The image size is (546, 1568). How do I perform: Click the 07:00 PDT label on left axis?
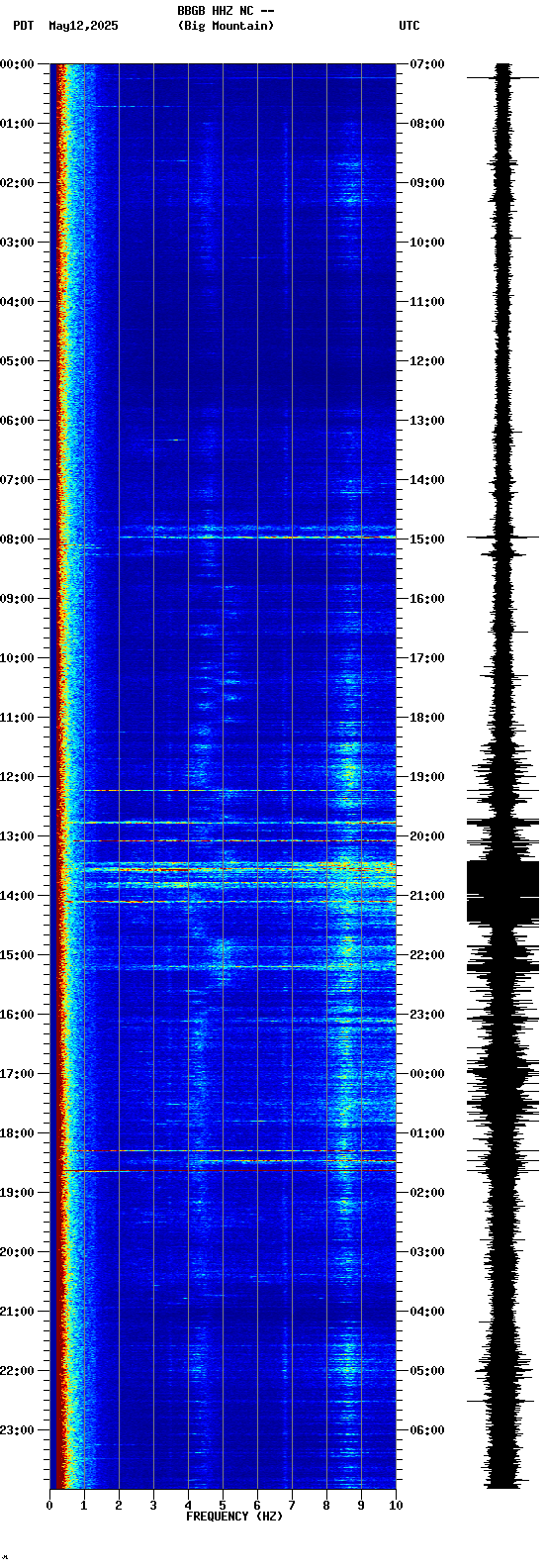17,480
